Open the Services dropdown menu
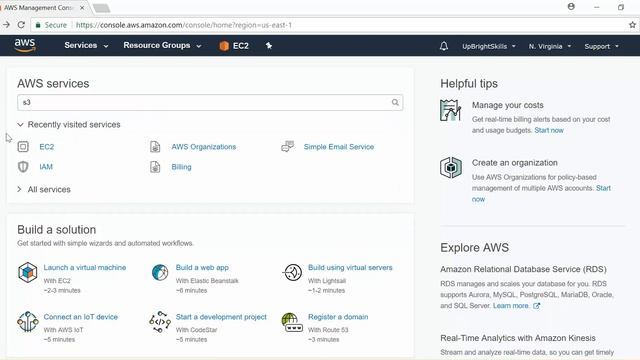Viewport: 640px width, 360px height. coord(86,45)
